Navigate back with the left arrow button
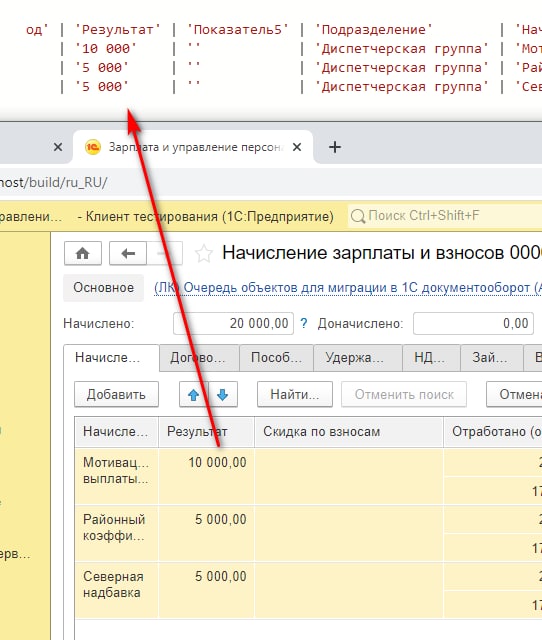Screen dimensions: 542x640 coord(128,253)
